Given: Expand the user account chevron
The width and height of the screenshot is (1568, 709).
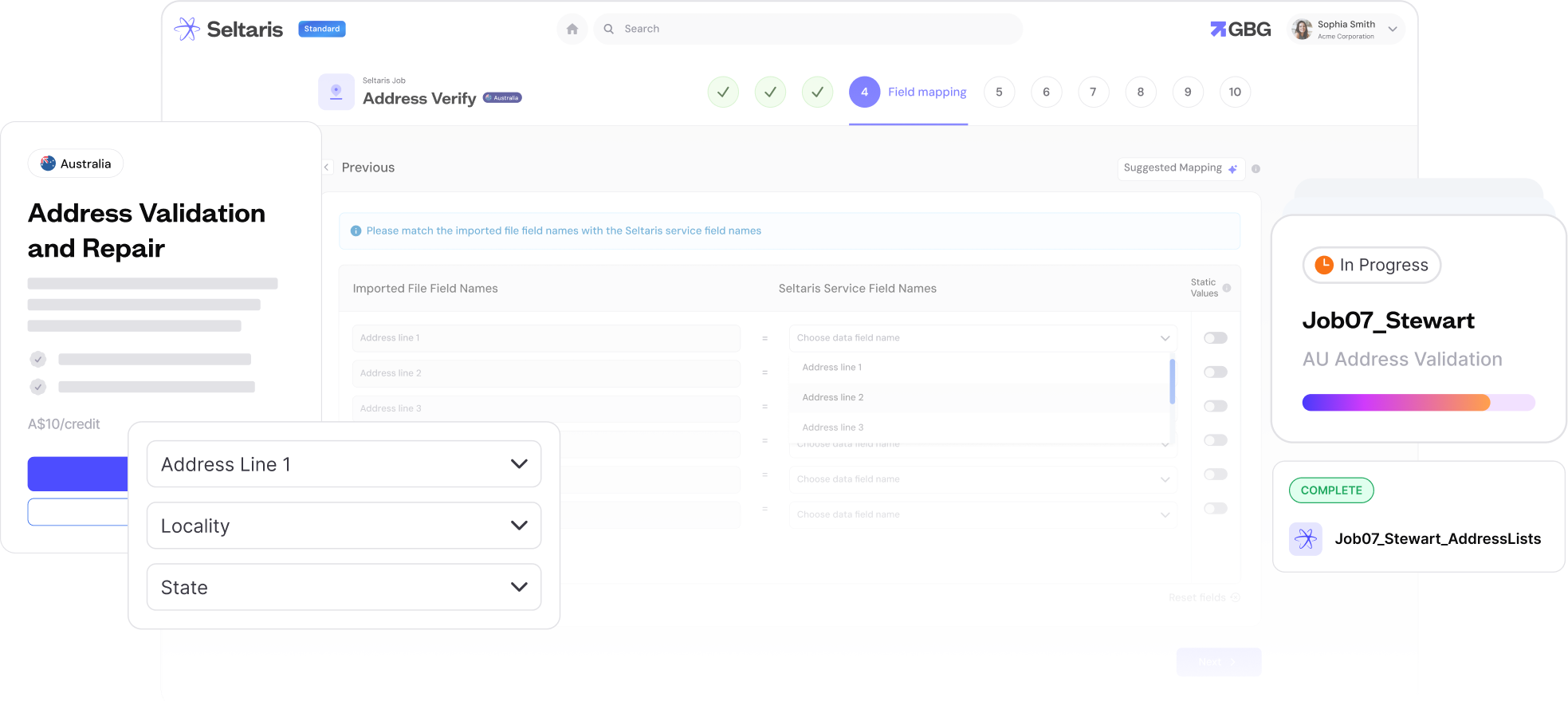Looking at the screenshot, I should 1393,30.
